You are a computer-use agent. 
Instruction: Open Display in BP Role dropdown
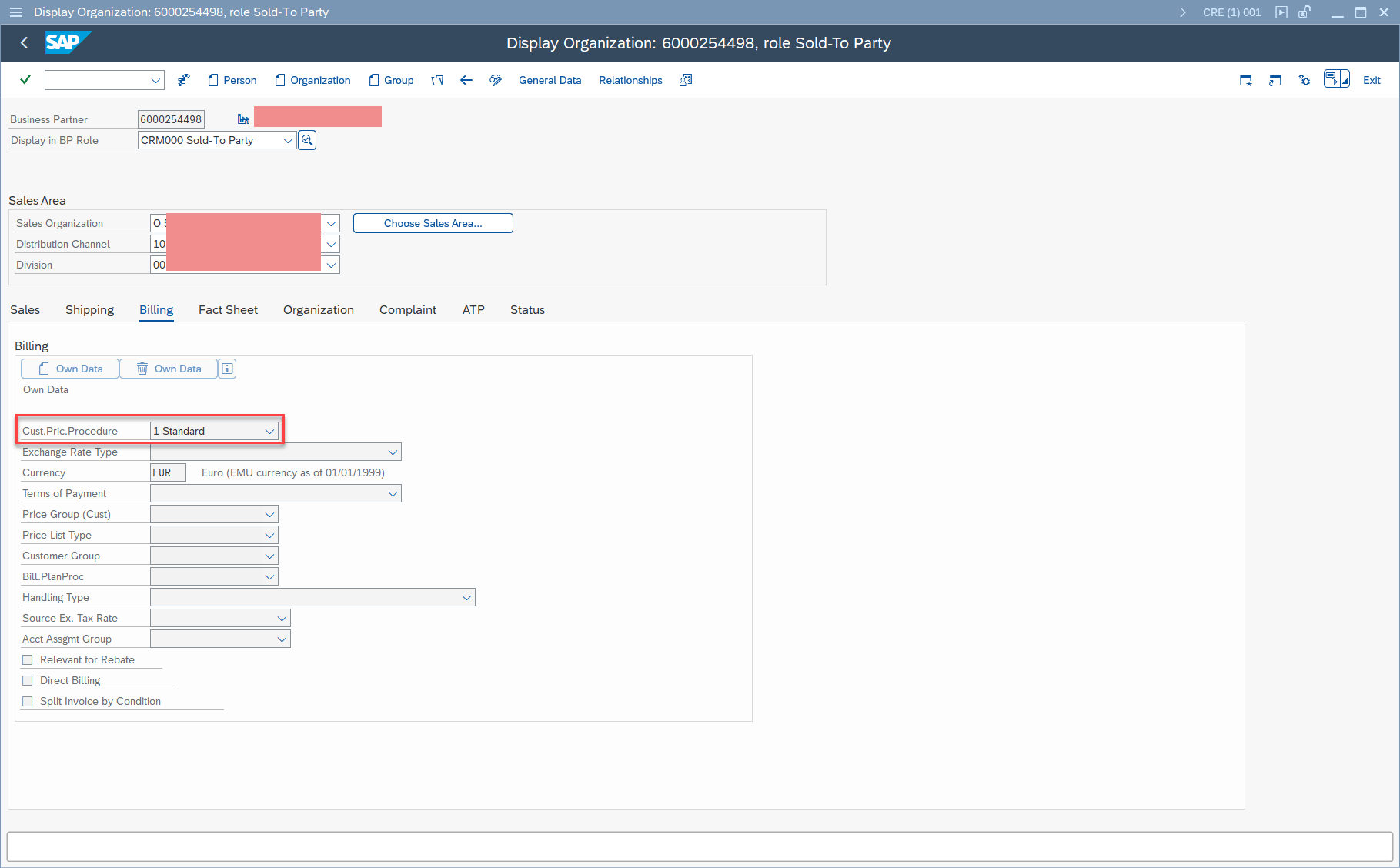(288, 140)
